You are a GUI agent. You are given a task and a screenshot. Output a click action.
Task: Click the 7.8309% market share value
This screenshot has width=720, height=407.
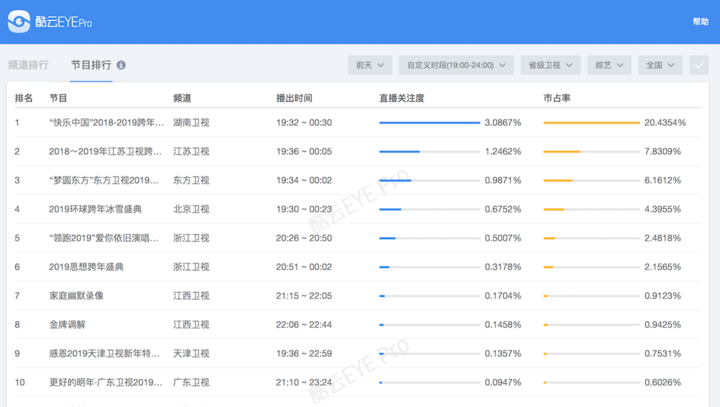[663, 152]
